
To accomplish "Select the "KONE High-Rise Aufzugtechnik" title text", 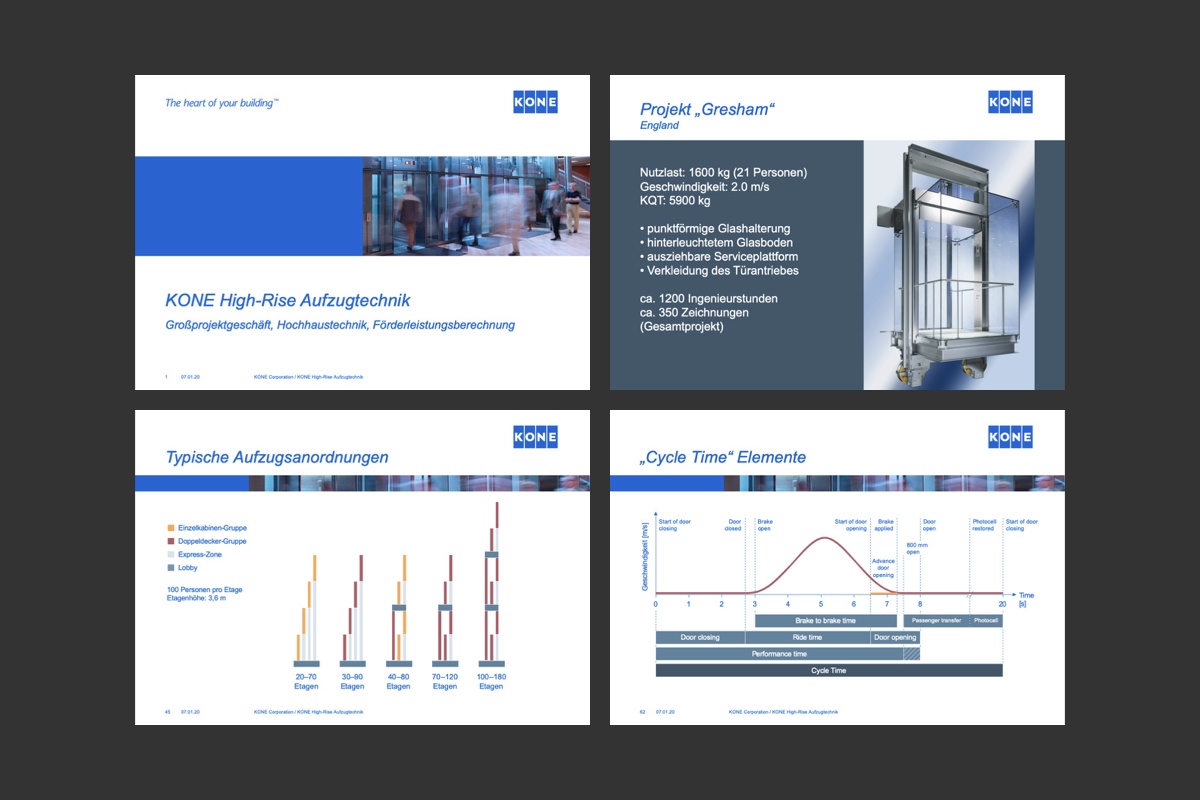I will coord(287,300).
